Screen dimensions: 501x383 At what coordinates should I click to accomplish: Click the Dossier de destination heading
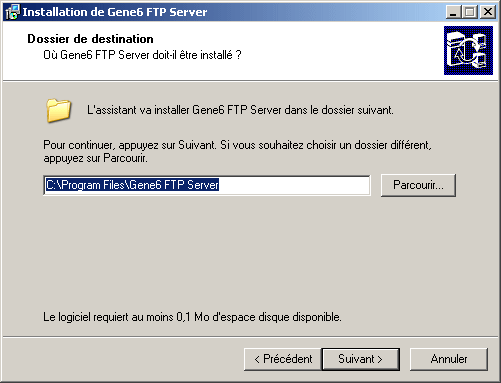(x=90, y=39)
